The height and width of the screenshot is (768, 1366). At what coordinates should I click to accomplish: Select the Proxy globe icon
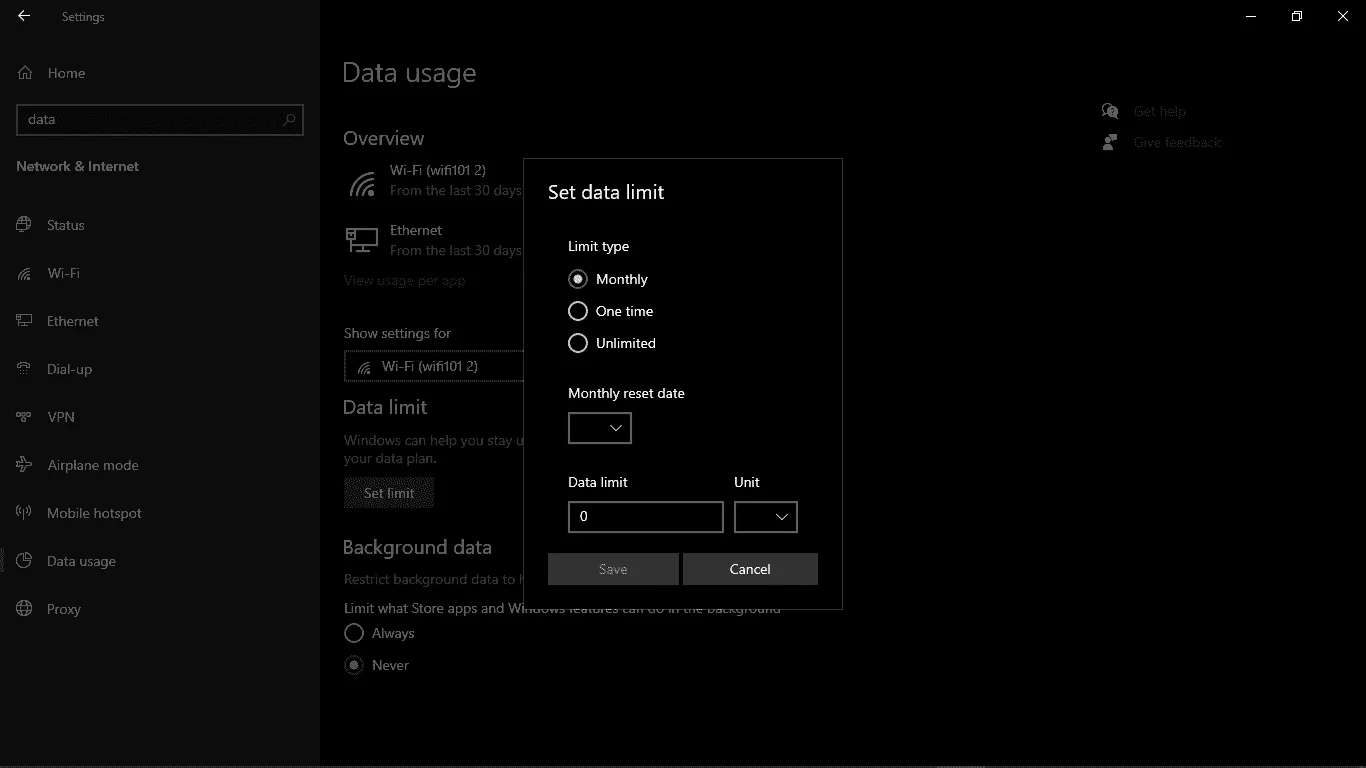click(x=25, y=609)
